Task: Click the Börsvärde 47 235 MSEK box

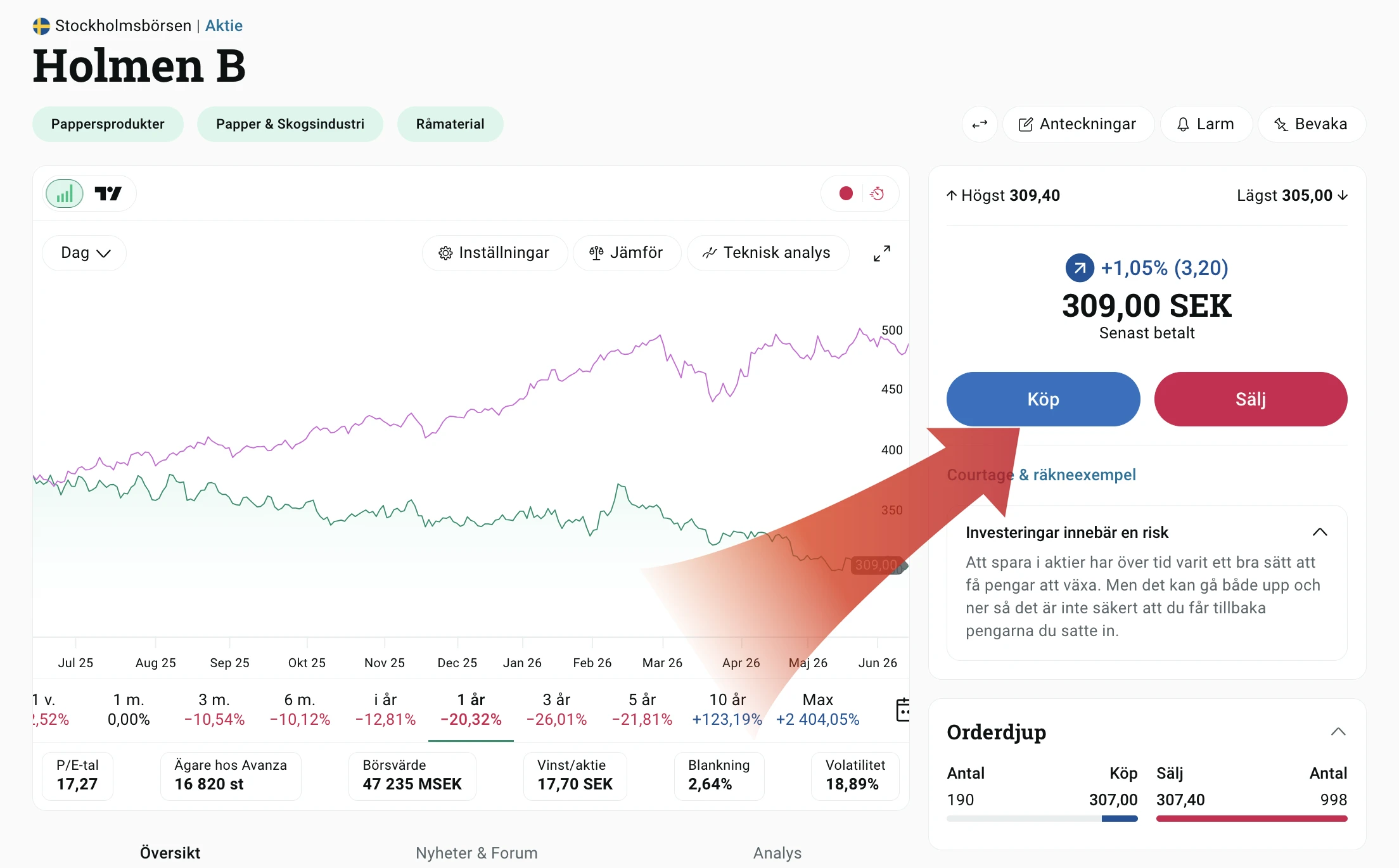Action: click(412, 775)
